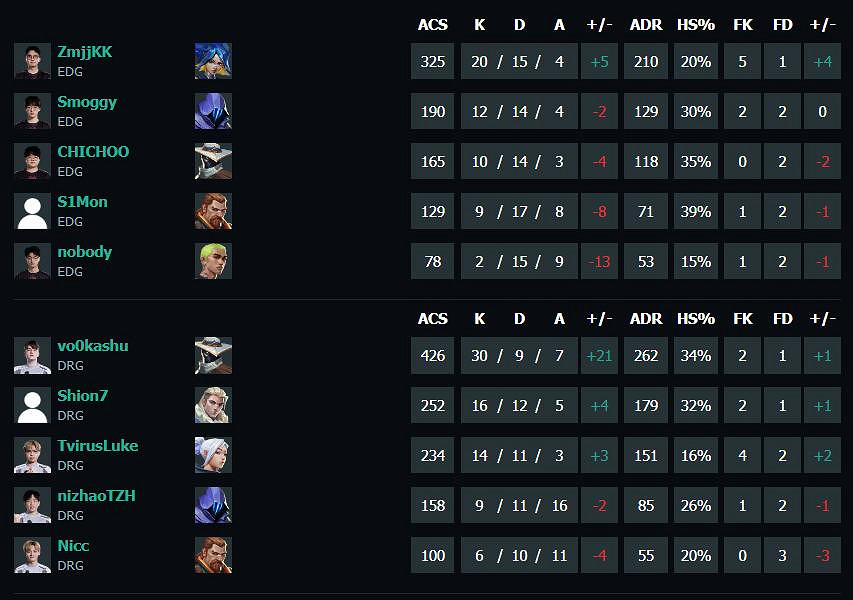Sort by the HS% column header
The image size is (853, 600).
[x=695, y=25]
